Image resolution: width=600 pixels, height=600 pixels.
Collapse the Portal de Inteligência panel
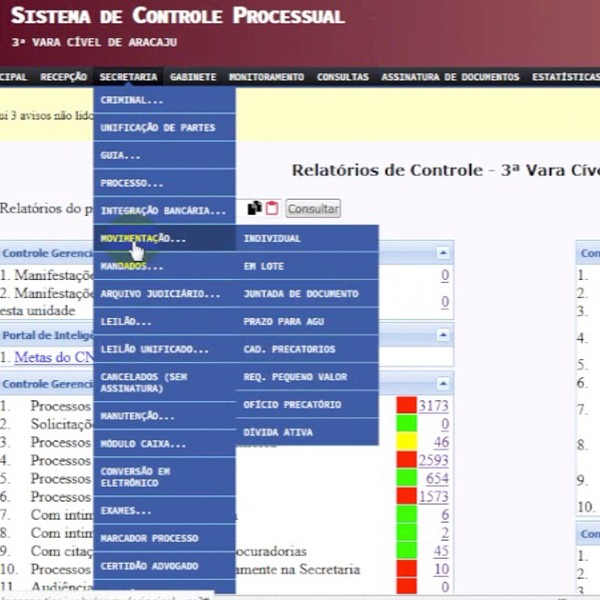pos(443,336)
